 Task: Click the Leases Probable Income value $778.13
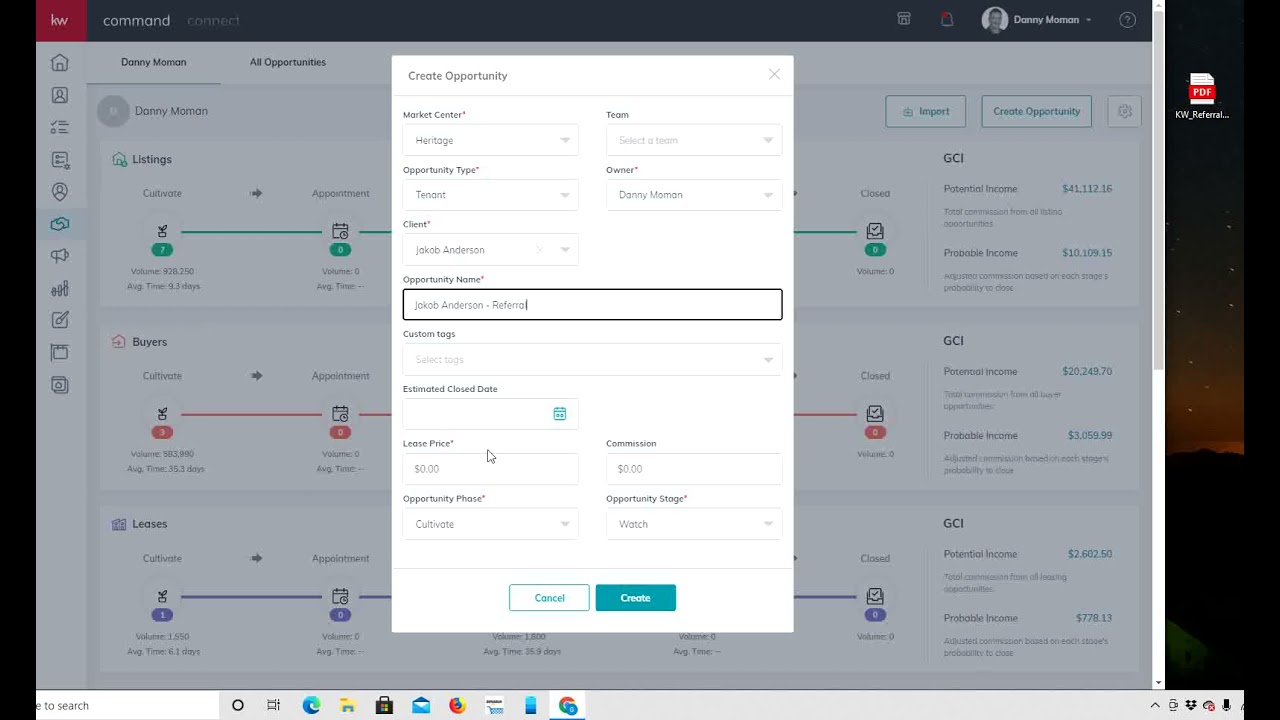[1094, 618]
